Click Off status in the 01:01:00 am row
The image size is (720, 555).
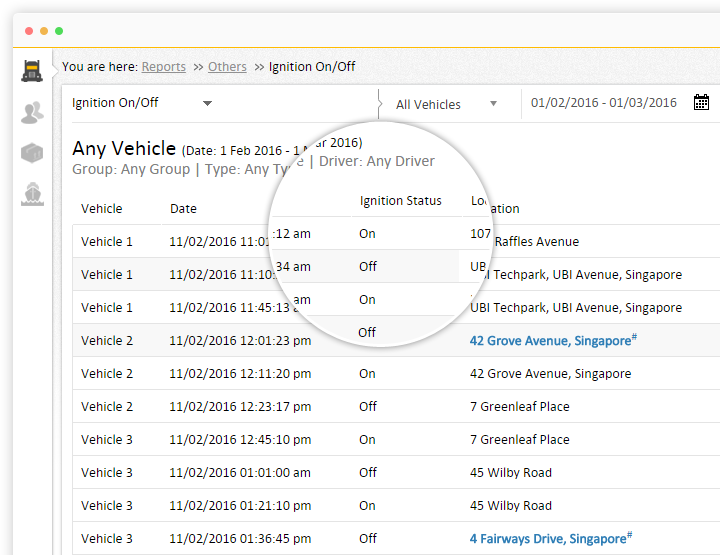368,472
